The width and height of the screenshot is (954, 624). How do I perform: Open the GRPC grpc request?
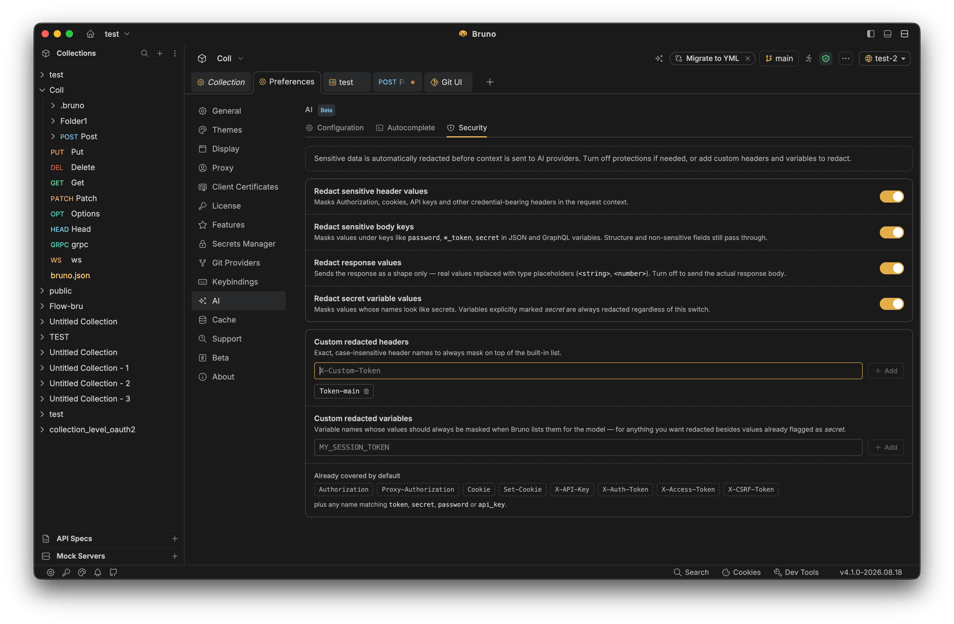69,244
